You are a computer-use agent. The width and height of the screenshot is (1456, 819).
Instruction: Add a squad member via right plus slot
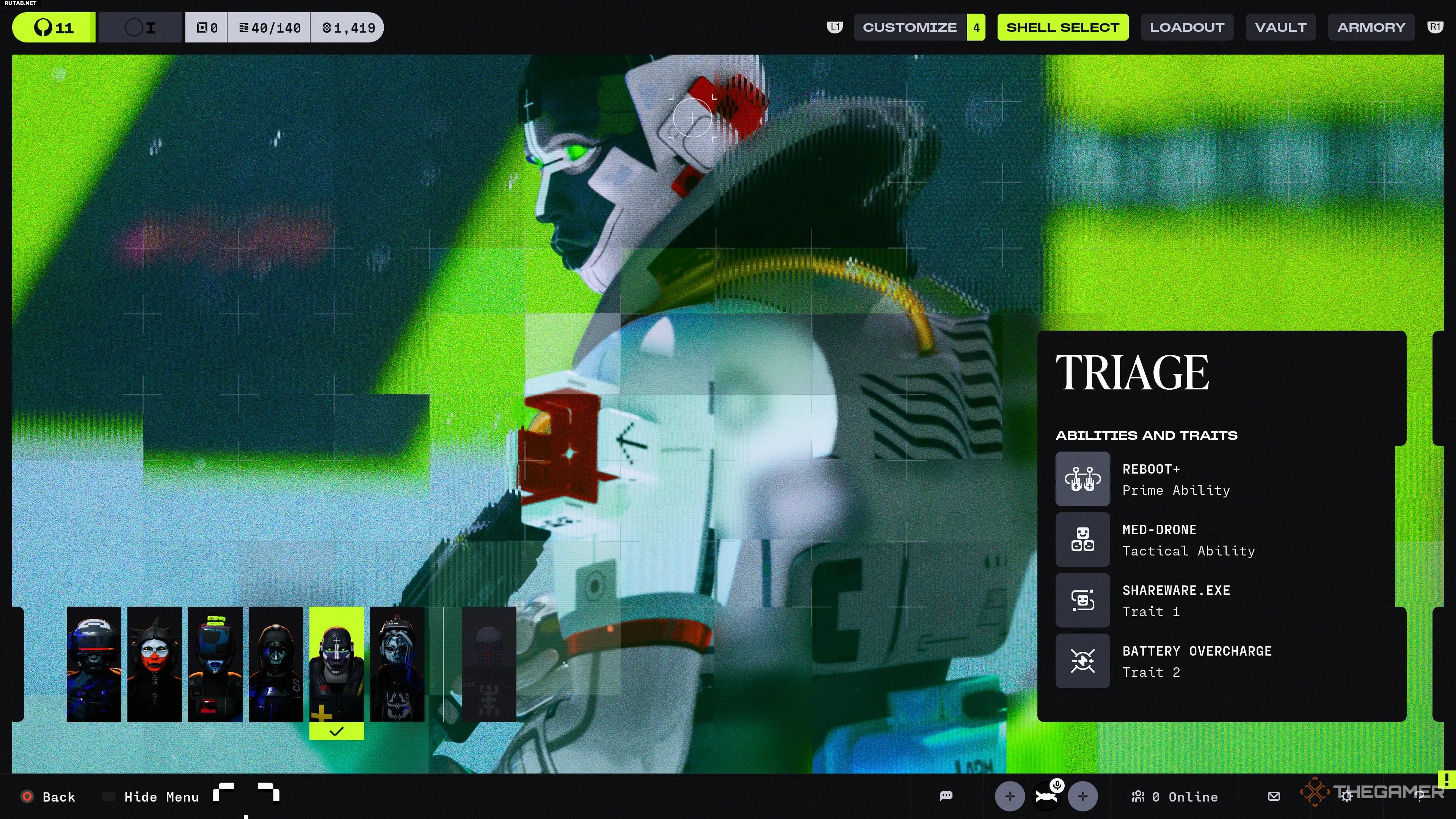[x=1083, y=796]
